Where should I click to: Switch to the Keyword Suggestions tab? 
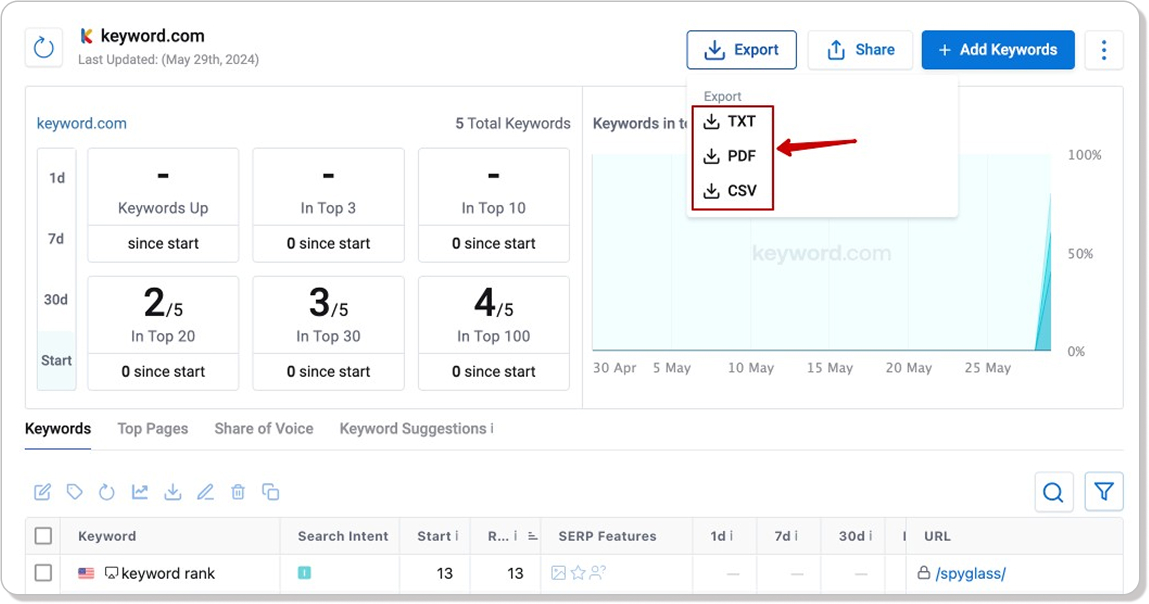click(x=413, y=429)
